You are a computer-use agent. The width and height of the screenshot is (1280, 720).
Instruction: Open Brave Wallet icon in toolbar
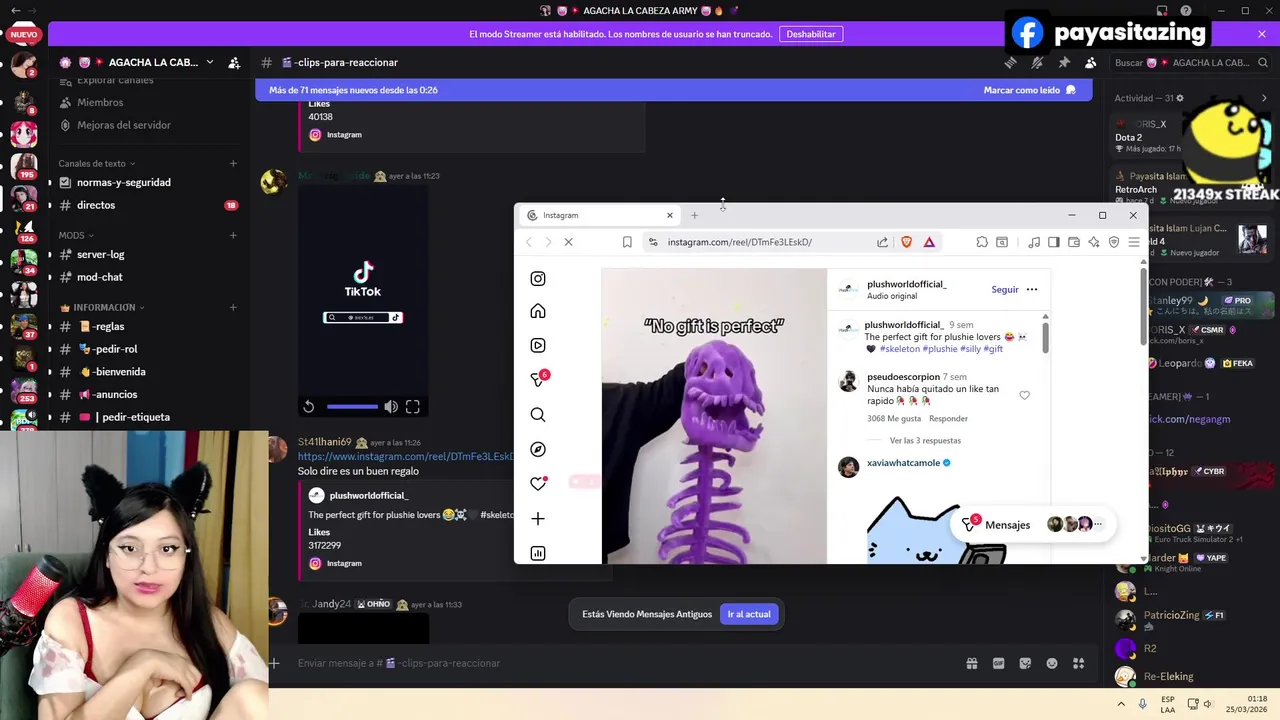click(x=1074, y=242)
